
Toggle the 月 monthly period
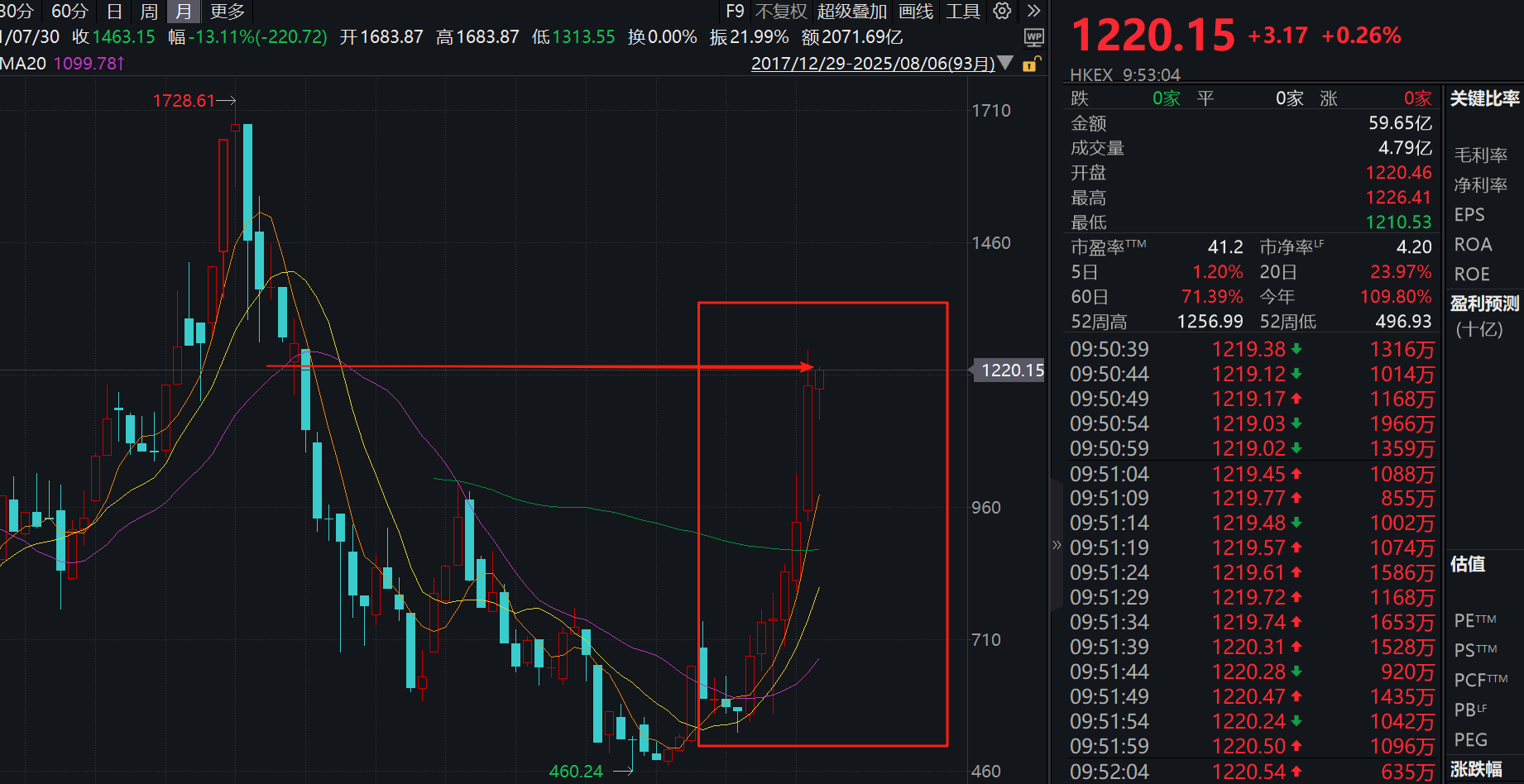coord(182,12)
